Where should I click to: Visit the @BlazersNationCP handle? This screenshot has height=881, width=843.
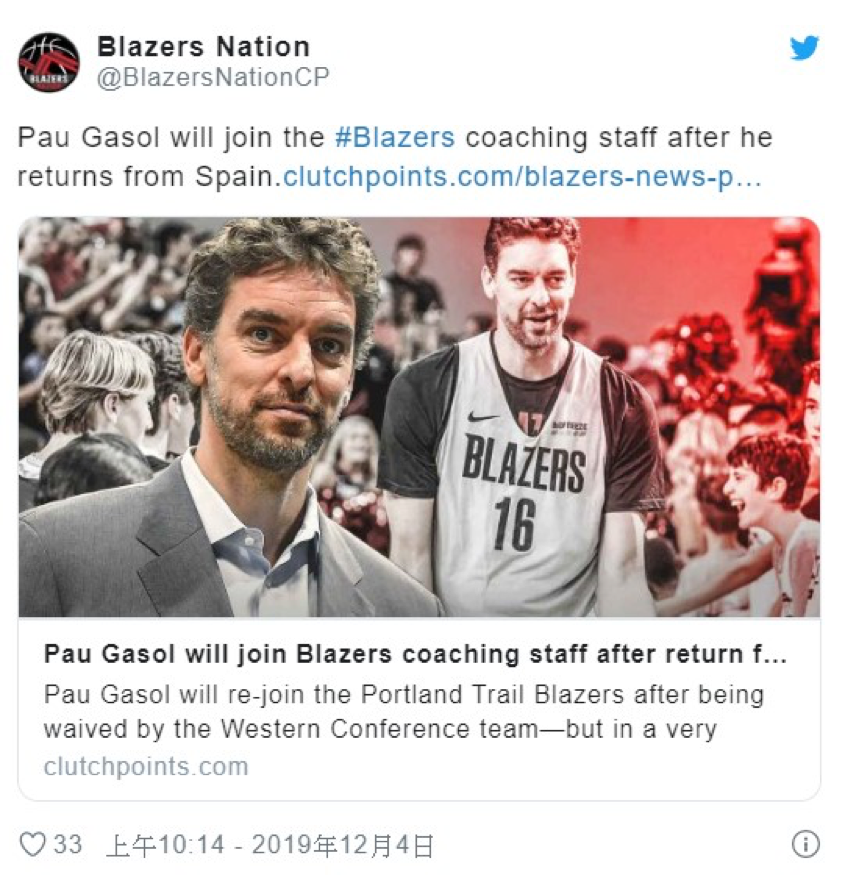[x=213, y=78]
